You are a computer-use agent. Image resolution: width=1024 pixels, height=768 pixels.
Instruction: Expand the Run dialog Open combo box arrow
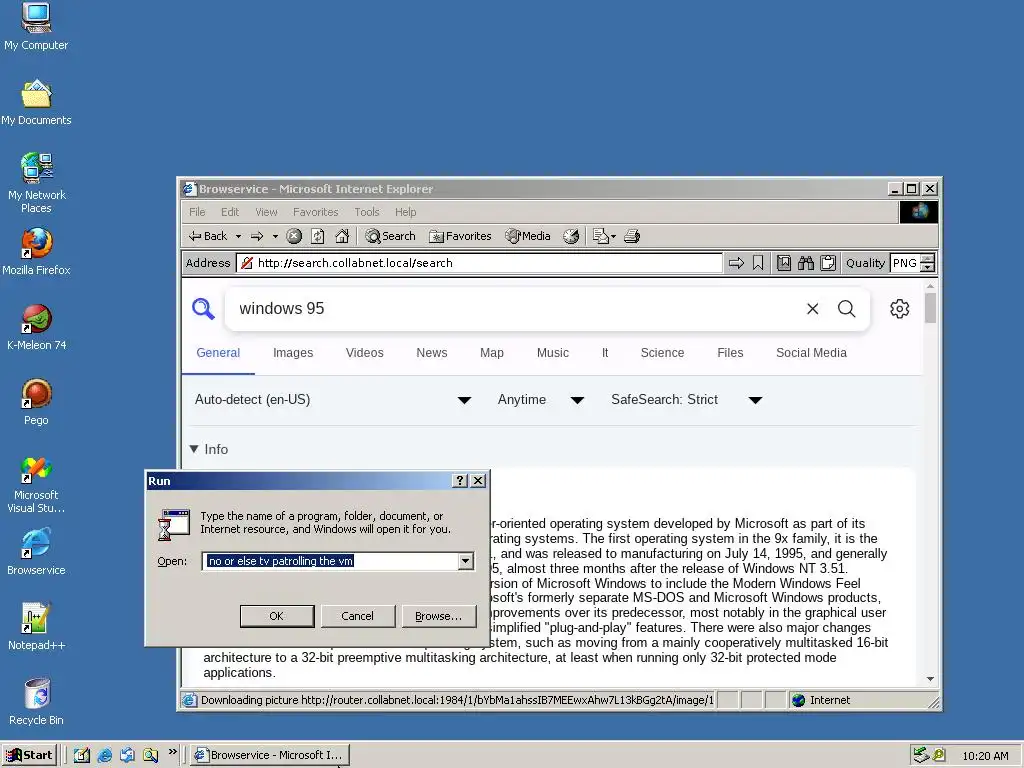(x=465, y=561)
